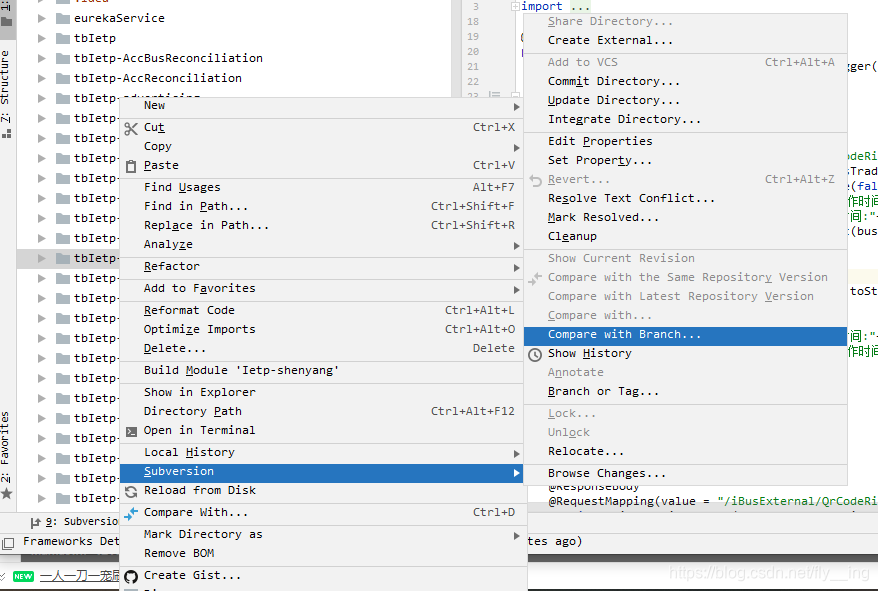Choose Cleanup in Subversion submenu
Image resolution: width=878 pixels, height=591 pixels.
point(685,237)
